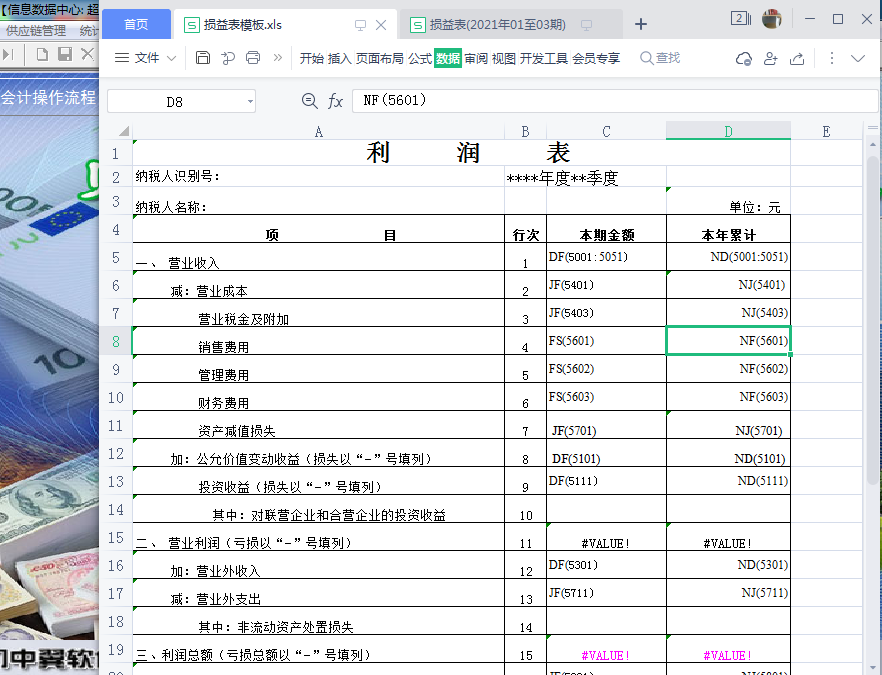Close the 损益表模板.xls tab

click(x=381, y=25)
